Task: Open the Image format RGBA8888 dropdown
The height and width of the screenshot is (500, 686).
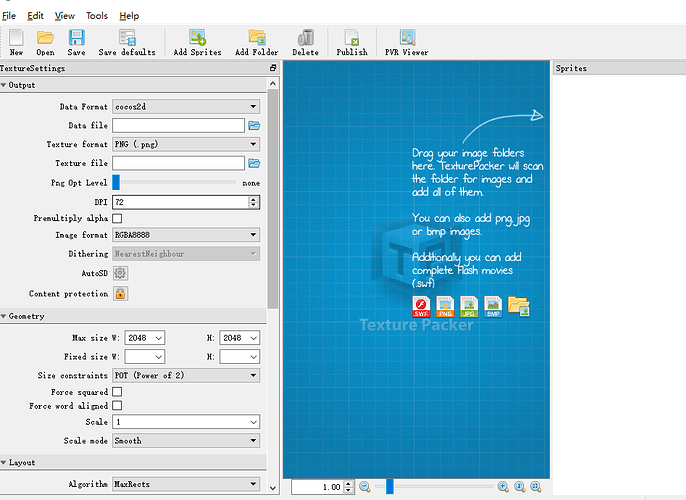Action: tap(186, 235)
